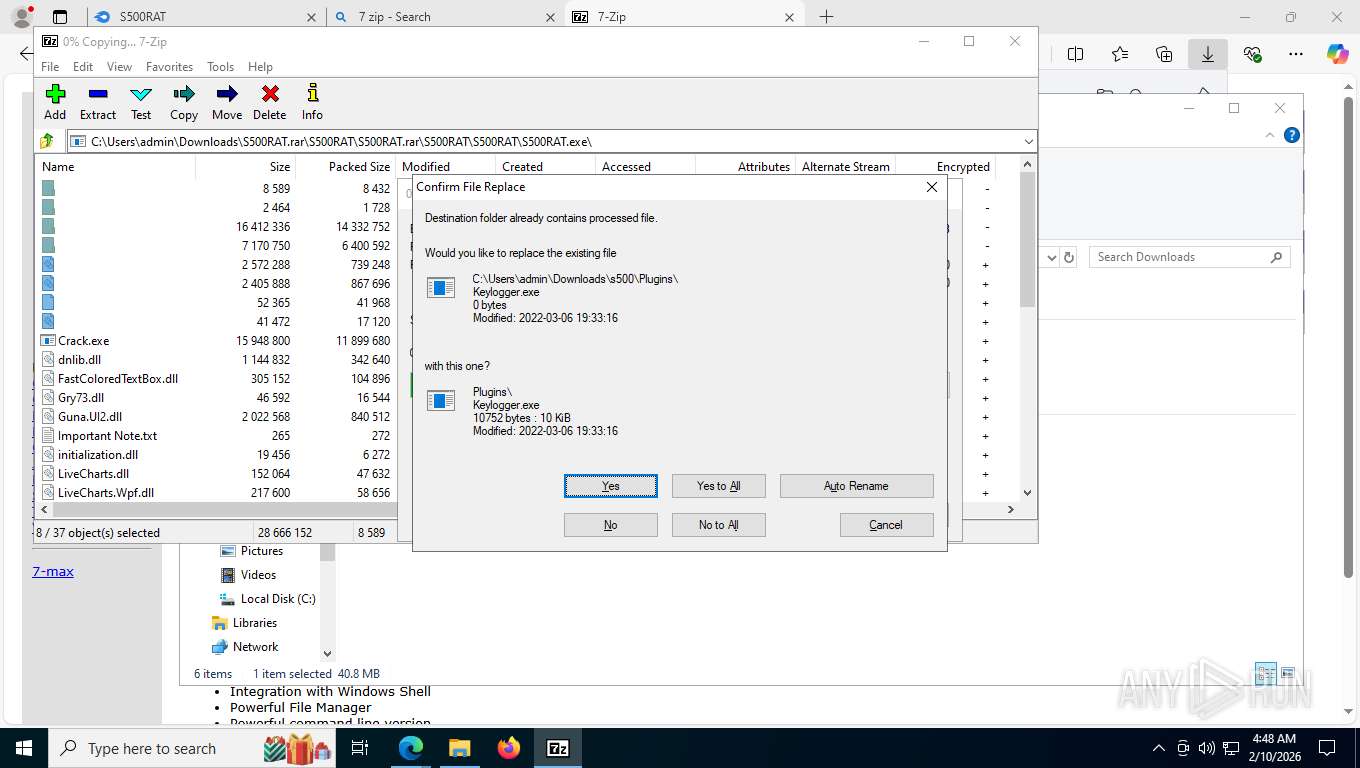Click the refresh icon in Explorer window
1360x768 pixels.
[x=1069, y=257]
